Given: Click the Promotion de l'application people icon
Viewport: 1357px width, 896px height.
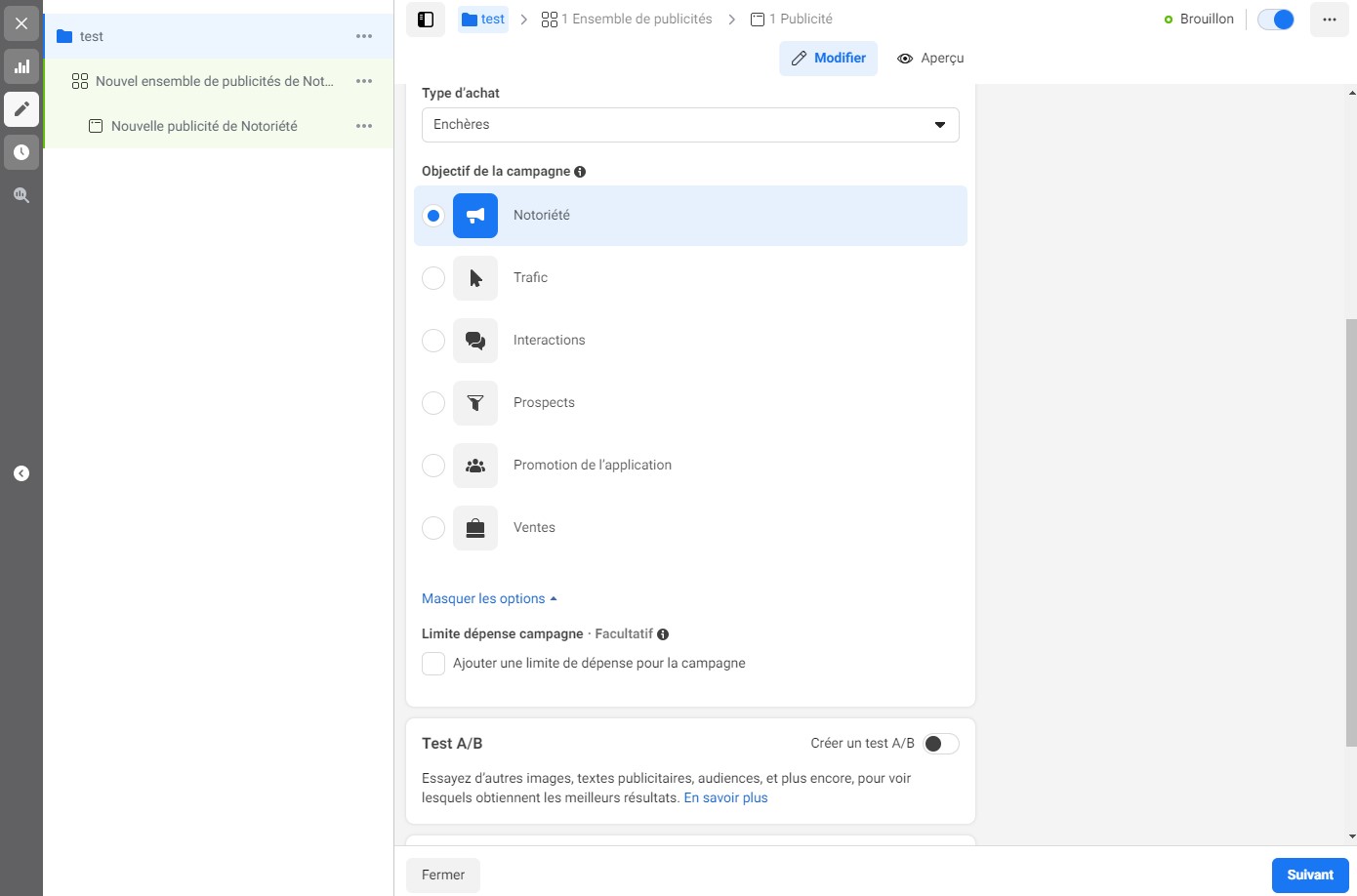Looking at the screenshot, I should (475, 466).
